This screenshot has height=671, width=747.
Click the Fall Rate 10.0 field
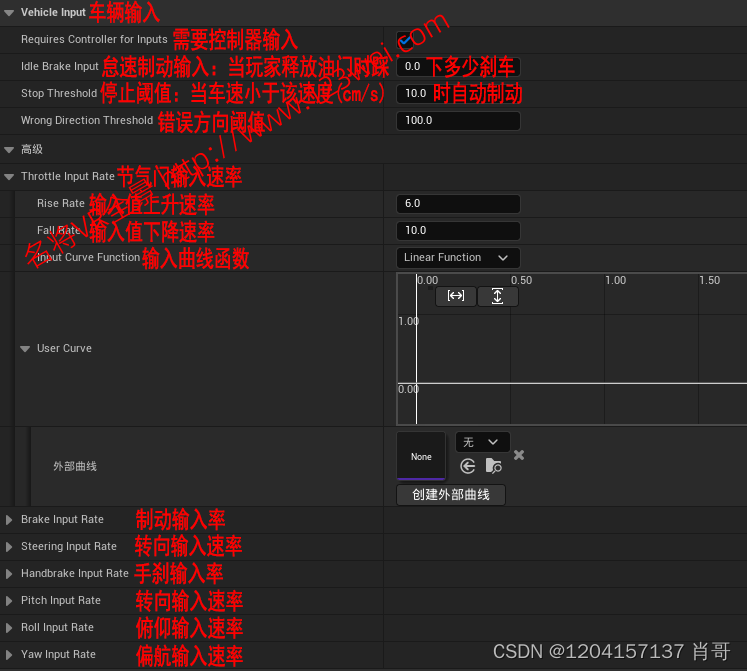point(458,231)
